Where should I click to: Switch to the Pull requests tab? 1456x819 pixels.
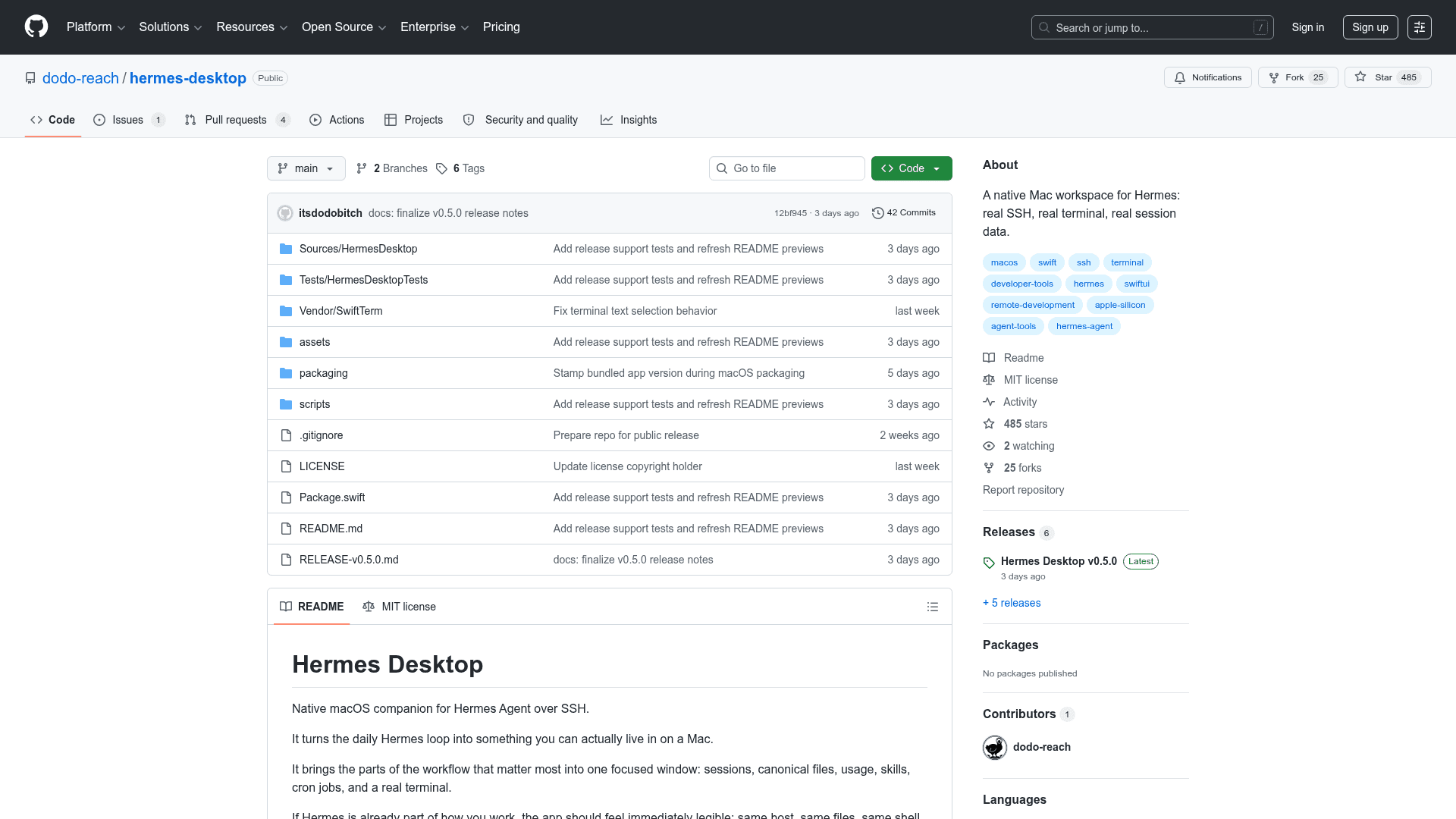coord(236,119)
